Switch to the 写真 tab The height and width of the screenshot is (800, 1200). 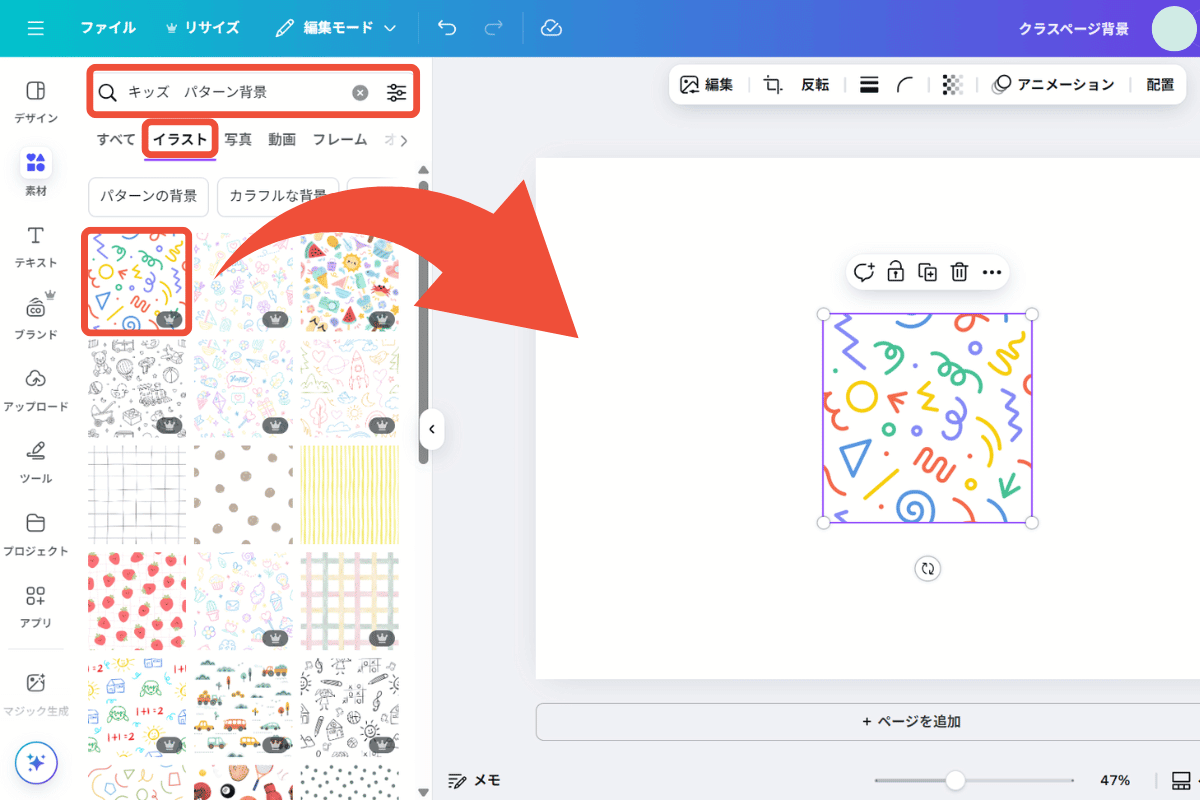[x=238, y=139]
